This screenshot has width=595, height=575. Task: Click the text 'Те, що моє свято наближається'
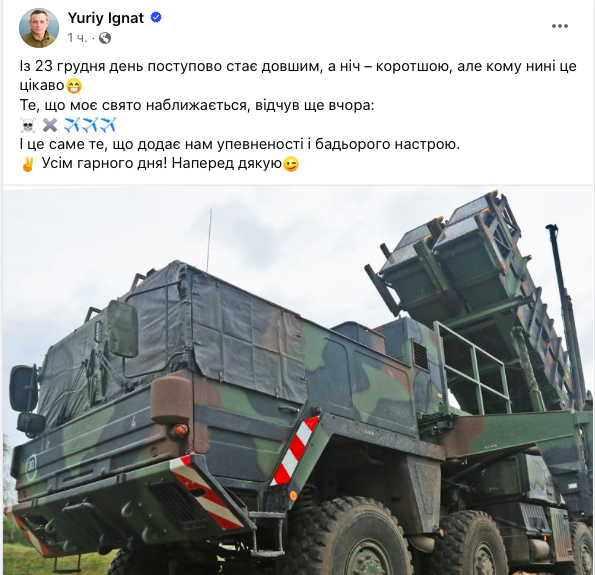pyautogui.click(x=133, y=105)
